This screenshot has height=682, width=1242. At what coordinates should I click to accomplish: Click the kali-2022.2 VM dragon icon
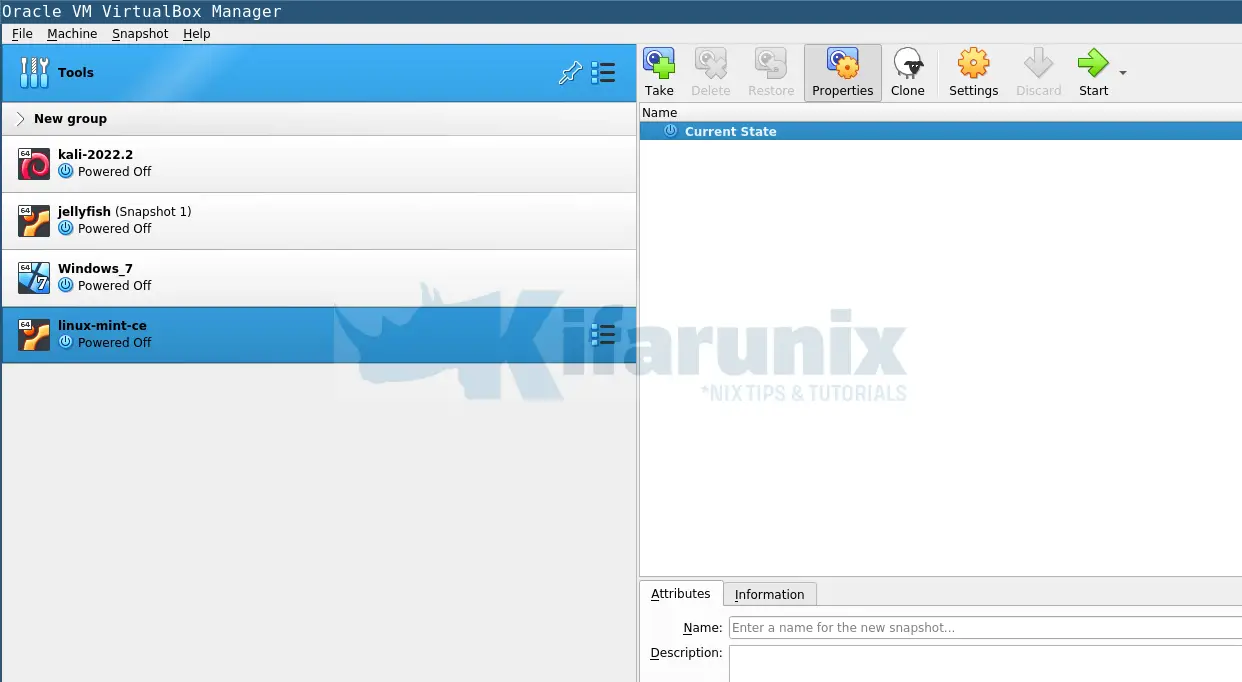click(x=33, y=163)
